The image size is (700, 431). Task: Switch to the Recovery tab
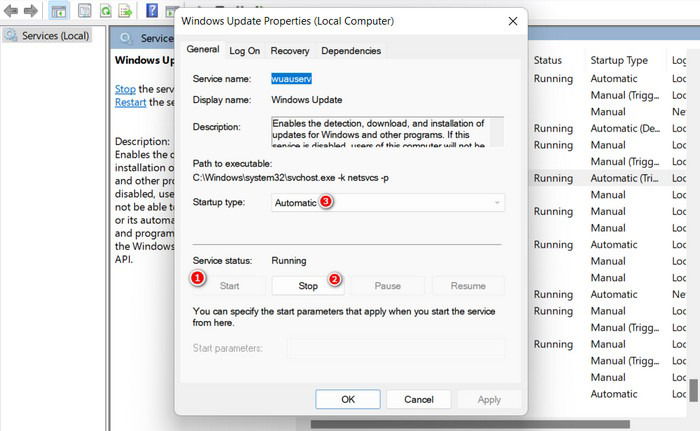(x=290, y=51)
